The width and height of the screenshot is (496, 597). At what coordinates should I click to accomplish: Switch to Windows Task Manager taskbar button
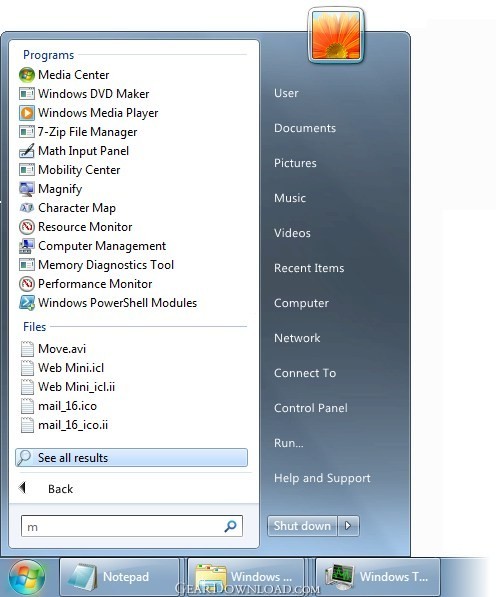[x=377, y=576]
